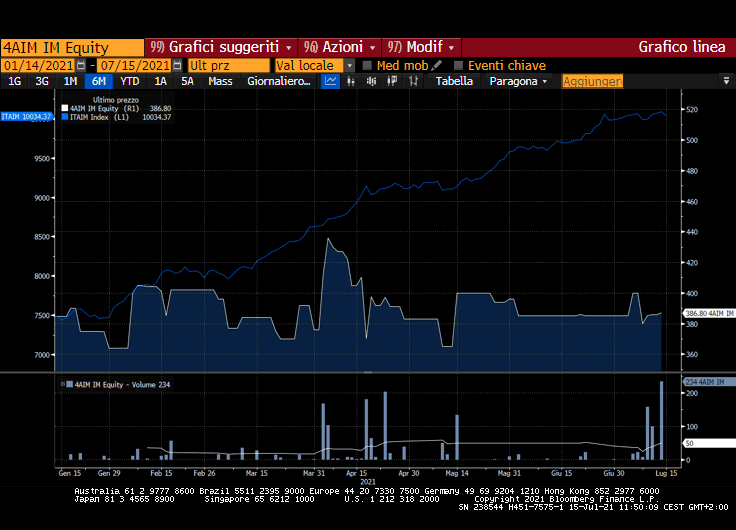Open calendar for end date 07/15/2021

coord(177,65)
